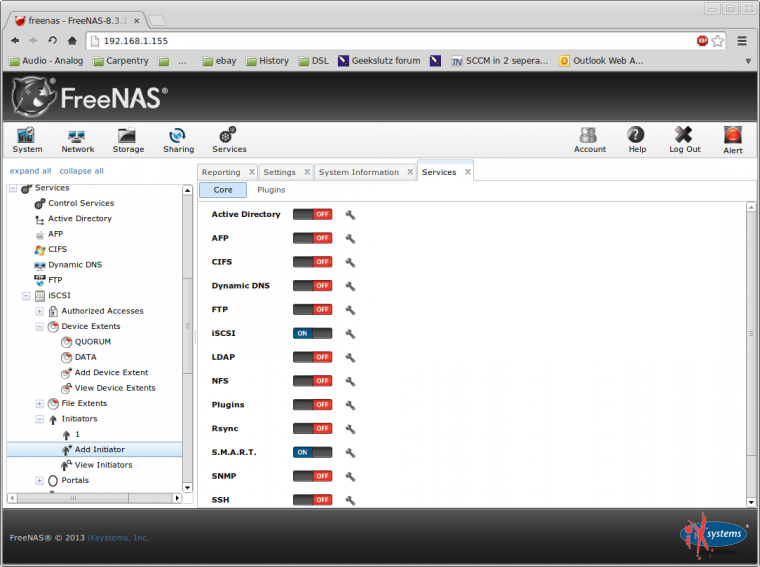
Task: Open the Sharing toolbar icon
Action: pyautogui.click(x=178, y=140)
